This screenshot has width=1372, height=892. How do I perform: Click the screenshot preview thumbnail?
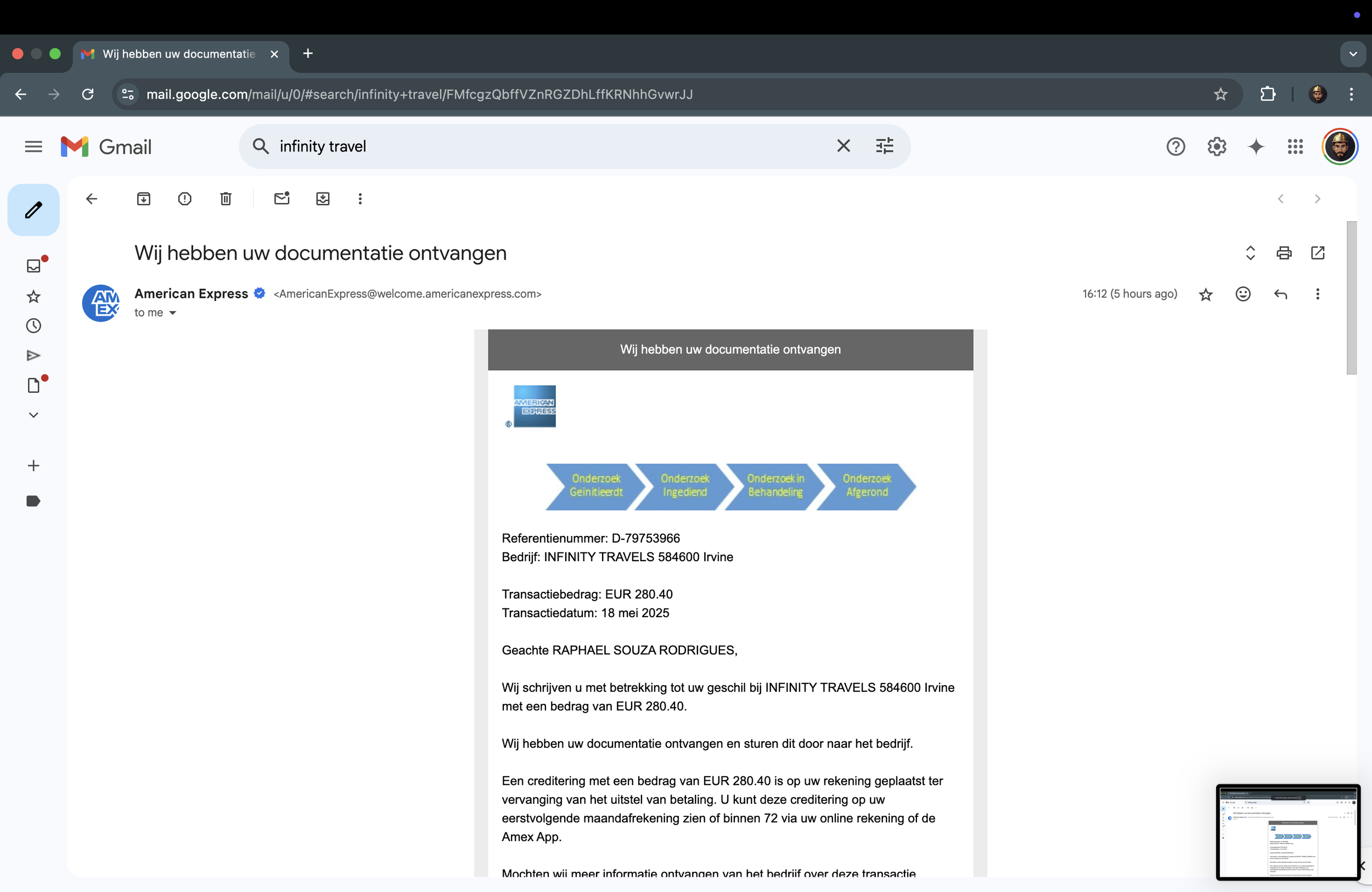(1287, 832)
